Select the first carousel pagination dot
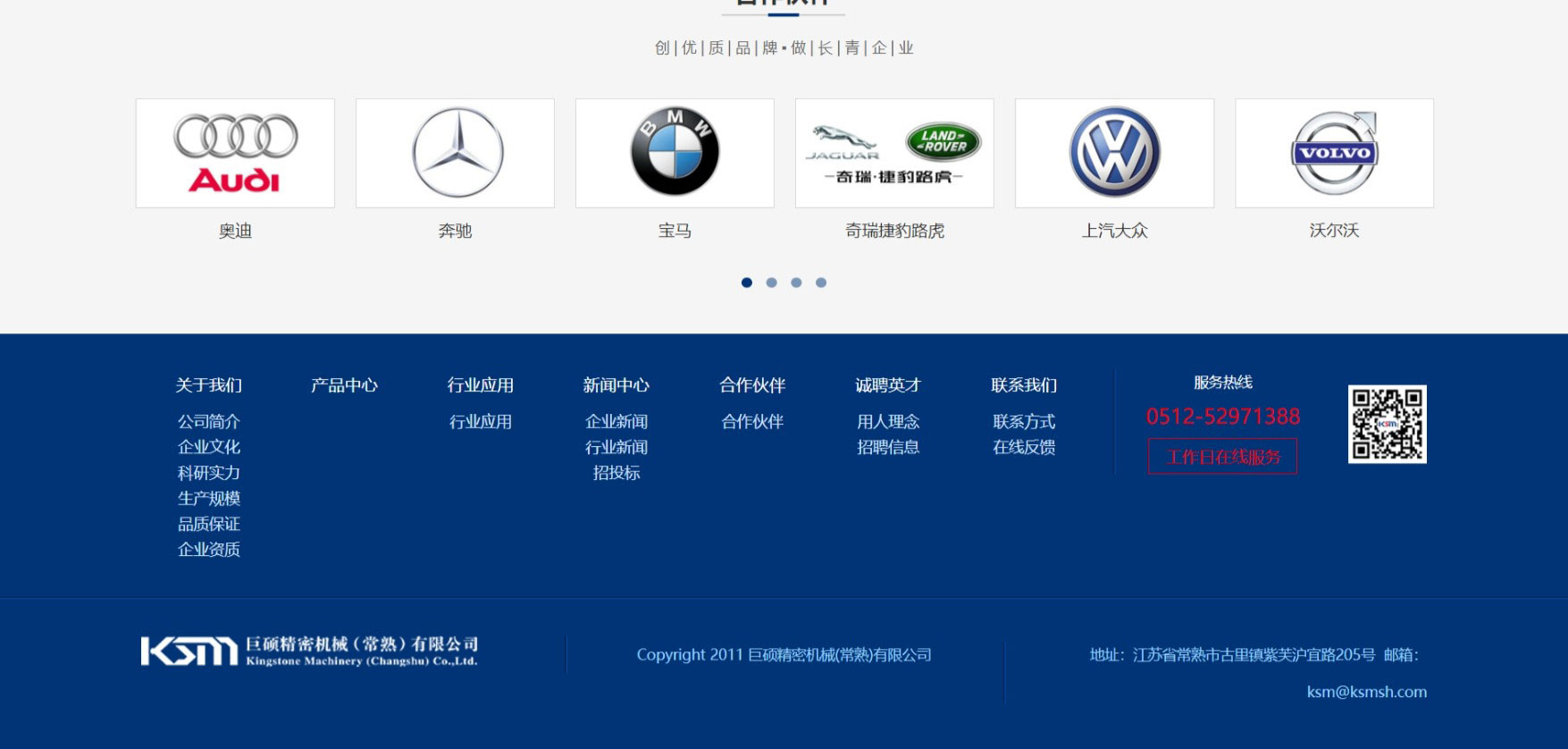1568x749 pixels. coord(747,282)
